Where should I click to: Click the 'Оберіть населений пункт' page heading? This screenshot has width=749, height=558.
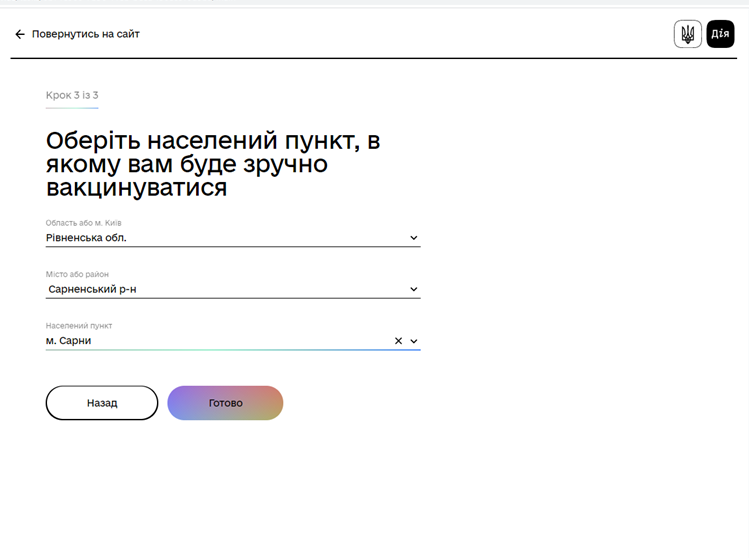coord(213,164)
